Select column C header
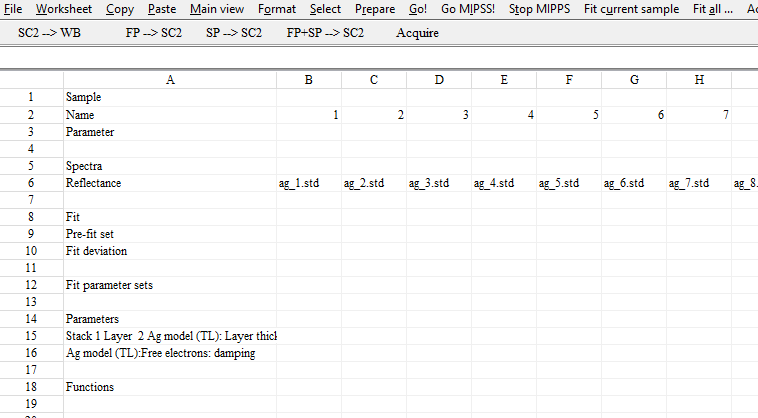This screenshot has width=758, height=418. (x=374, y=80)
